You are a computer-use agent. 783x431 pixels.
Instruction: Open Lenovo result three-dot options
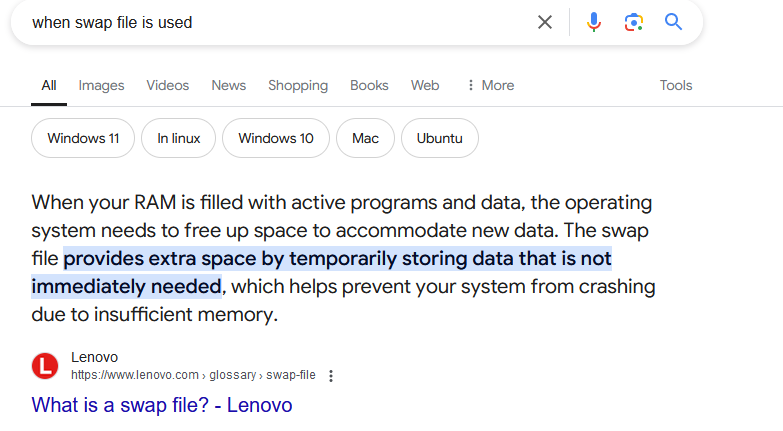[331, 376]
